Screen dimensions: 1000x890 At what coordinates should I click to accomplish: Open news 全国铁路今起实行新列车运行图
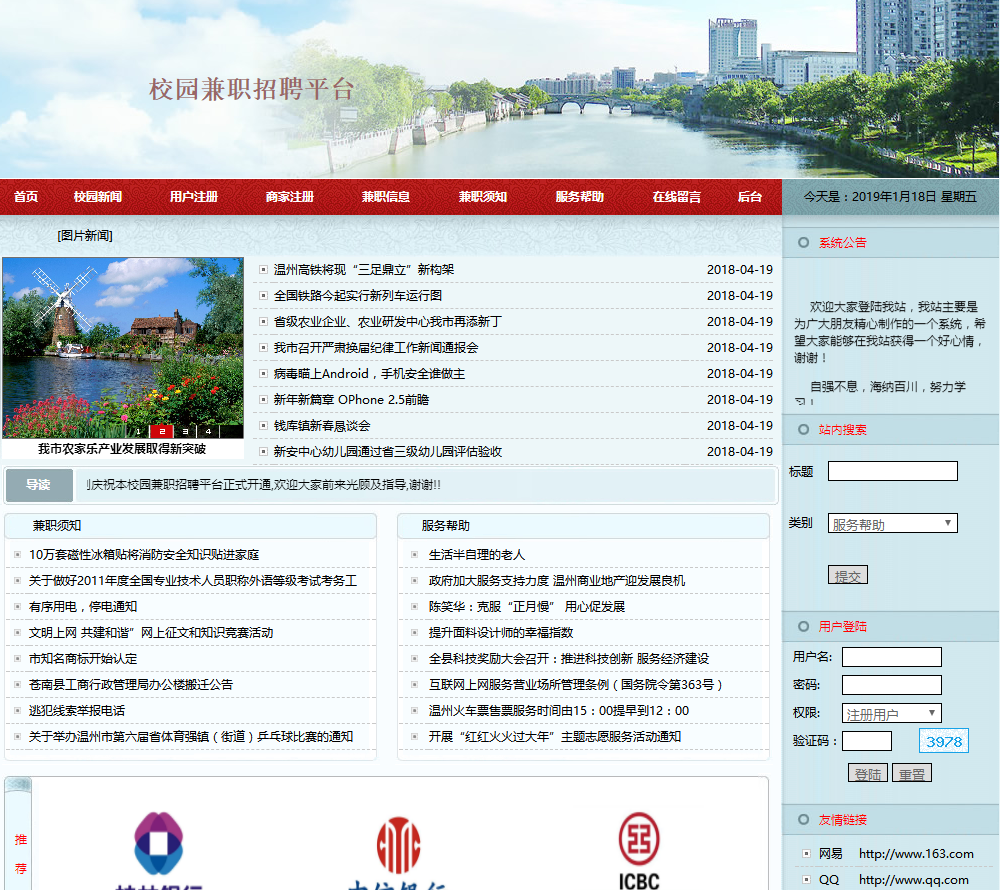[357, 296]
